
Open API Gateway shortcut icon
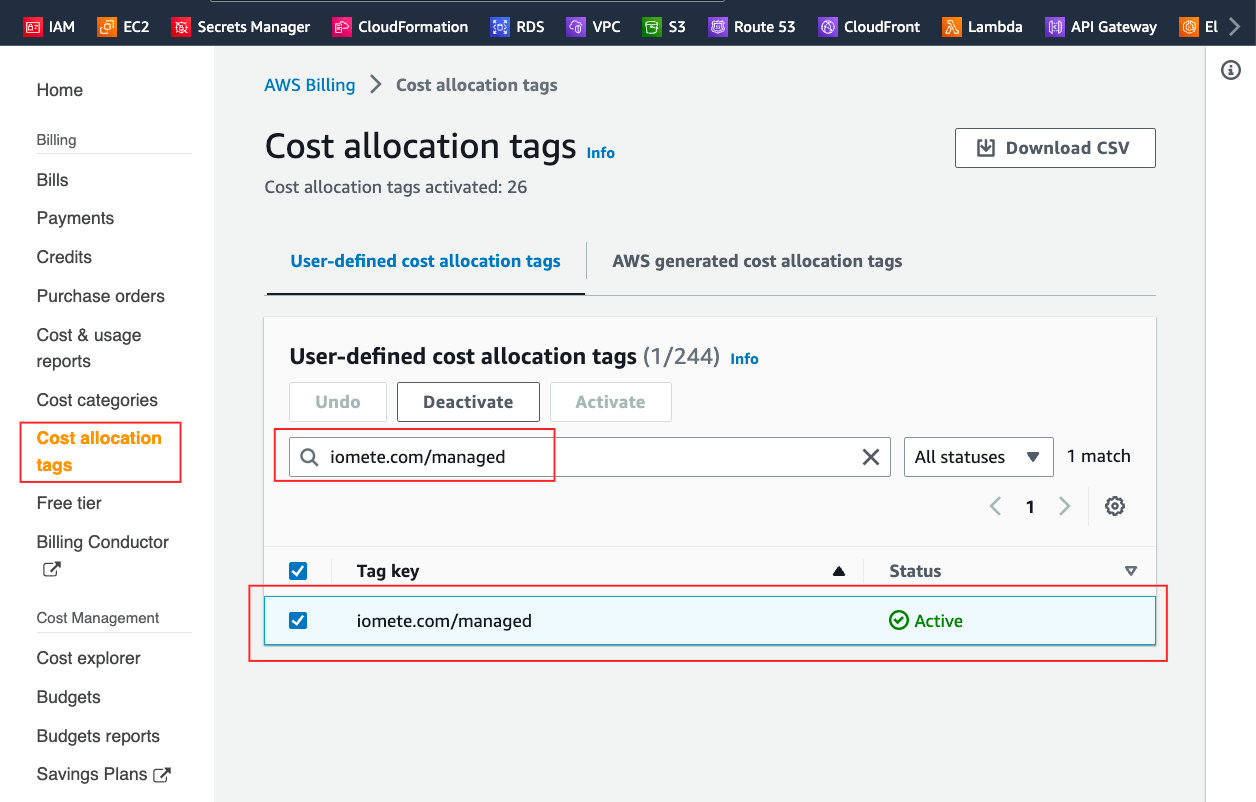coord(1055,27)
